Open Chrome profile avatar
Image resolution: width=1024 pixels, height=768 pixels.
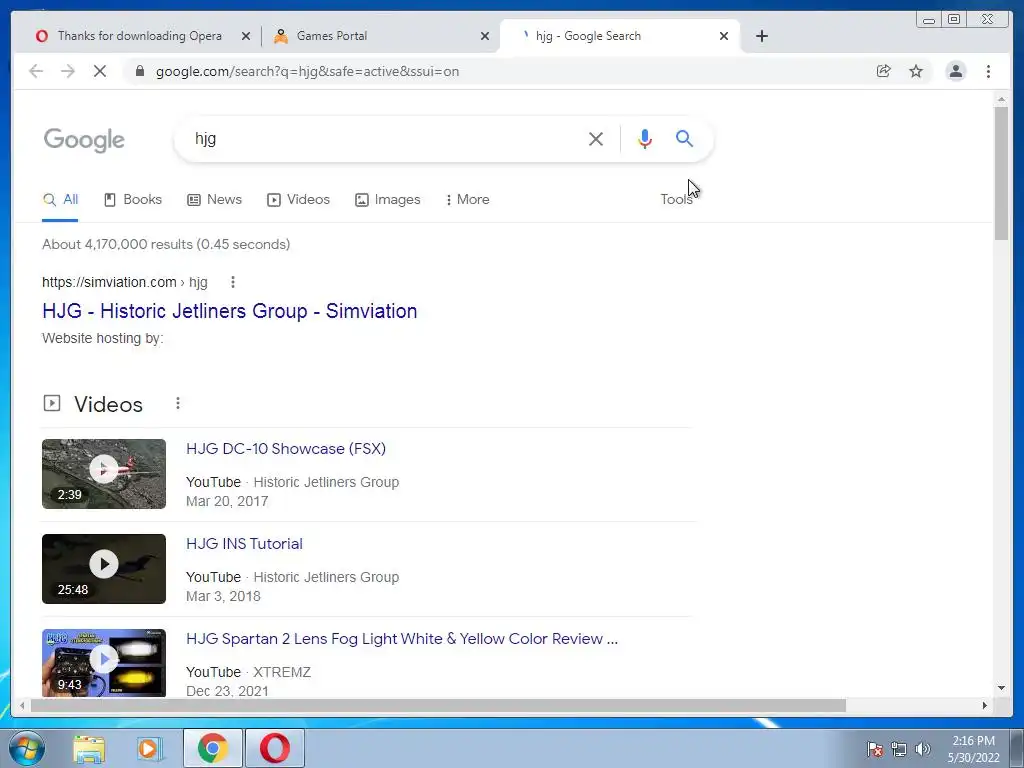click(955, 71)
